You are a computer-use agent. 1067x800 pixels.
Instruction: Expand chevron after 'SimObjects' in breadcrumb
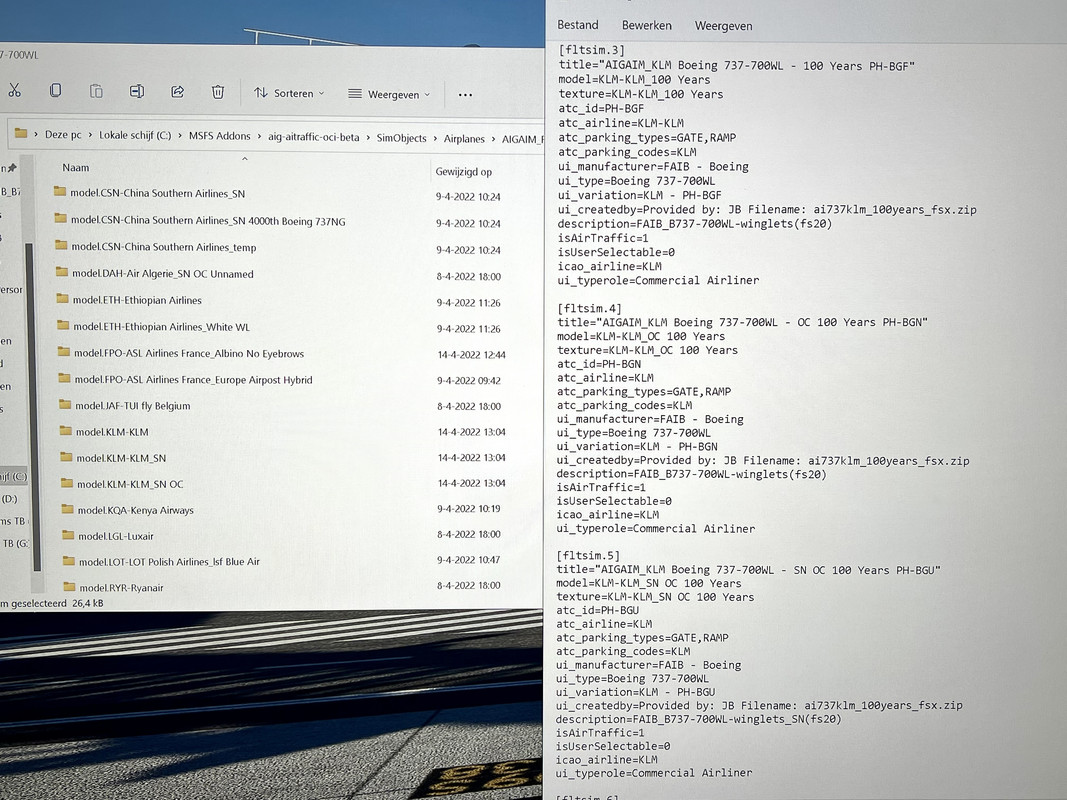[436, 139]
